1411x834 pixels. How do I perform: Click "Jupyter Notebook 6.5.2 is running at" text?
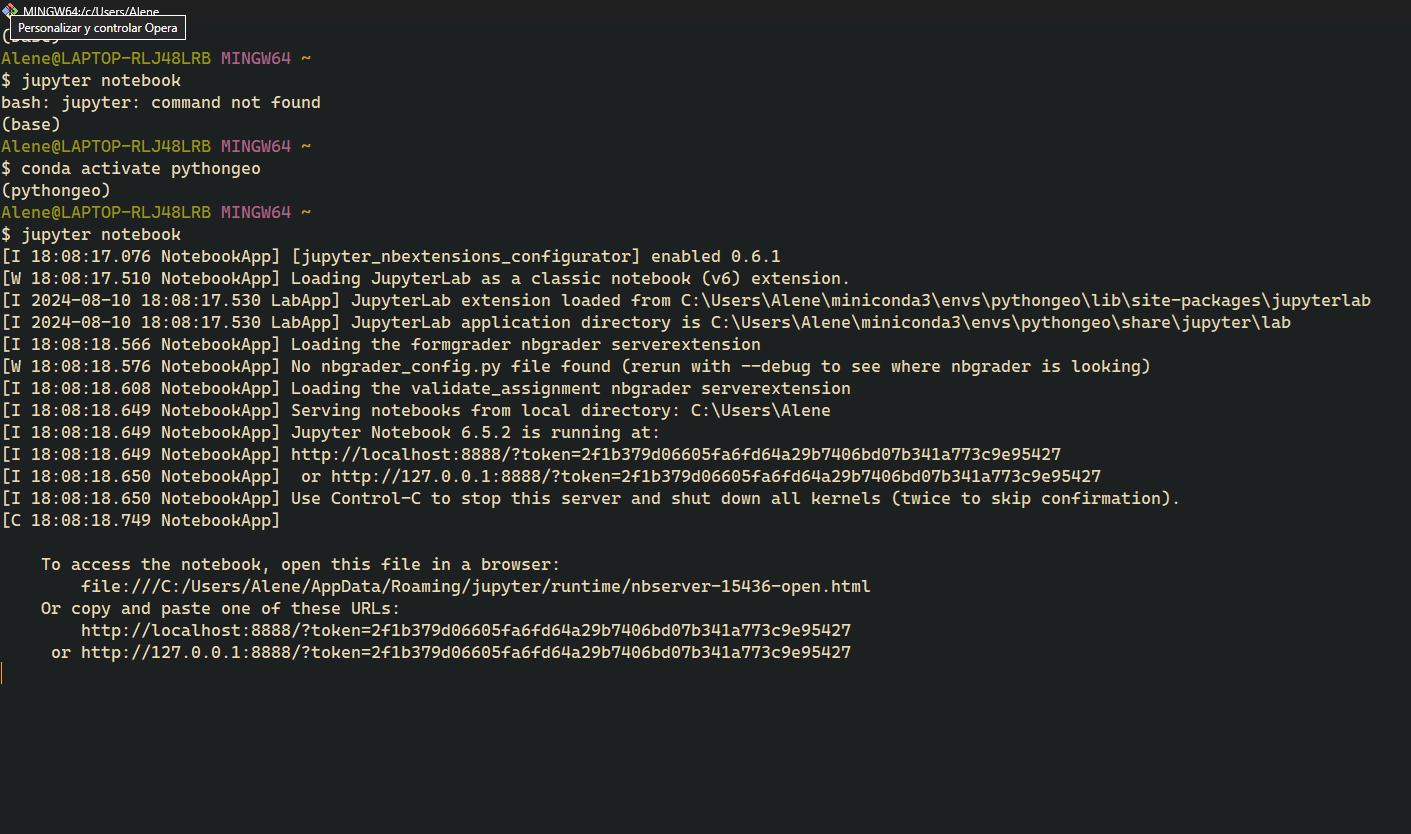tap(475, 432)
